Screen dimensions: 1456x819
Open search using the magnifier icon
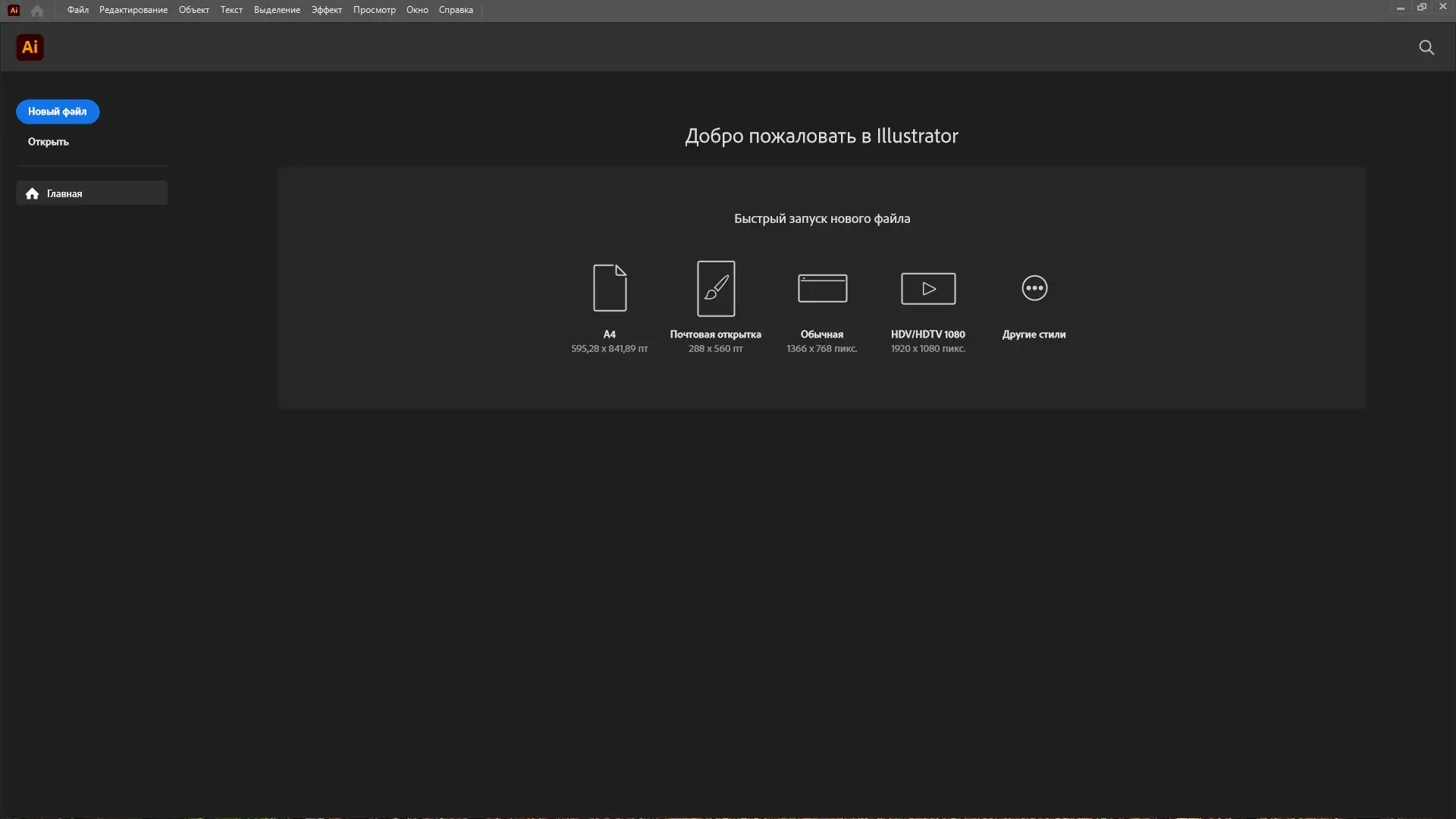pyautogui.click(x=1426, y=47)
